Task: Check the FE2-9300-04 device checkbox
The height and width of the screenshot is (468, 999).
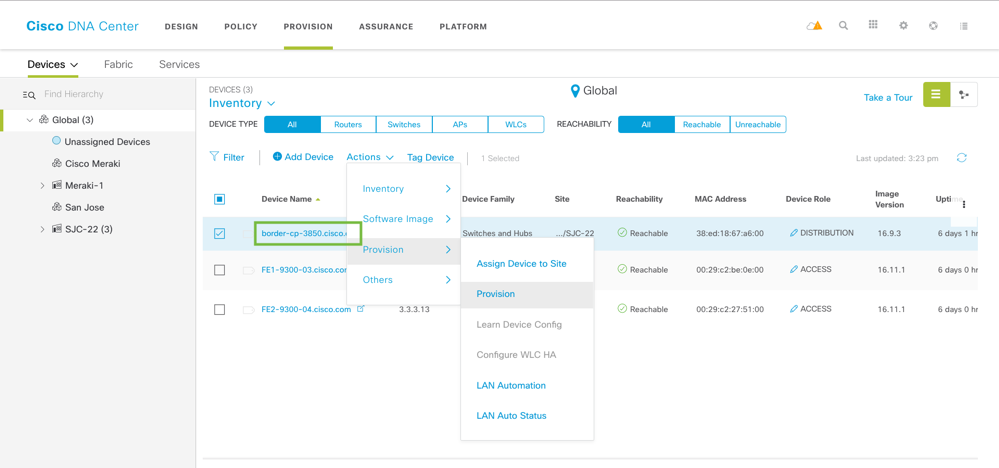Action: [219, 309]
